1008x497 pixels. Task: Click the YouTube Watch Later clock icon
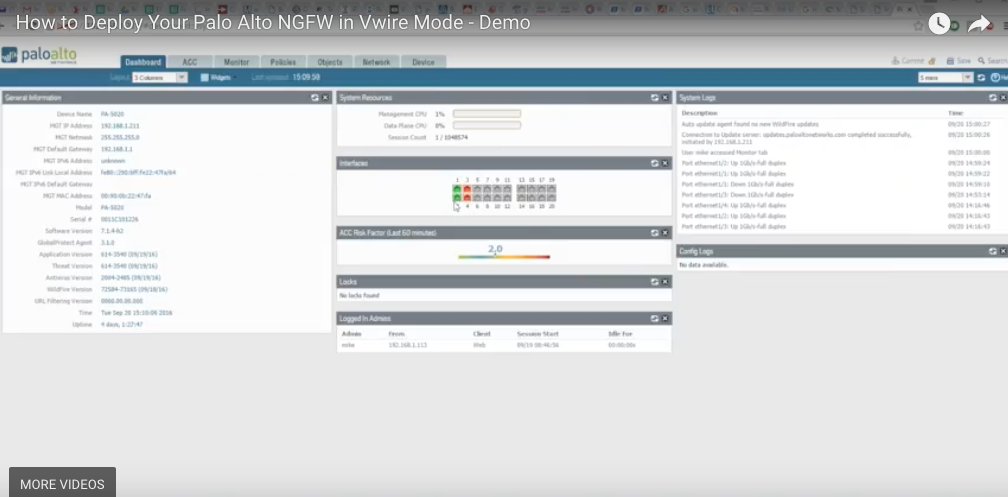pos(939,24)
